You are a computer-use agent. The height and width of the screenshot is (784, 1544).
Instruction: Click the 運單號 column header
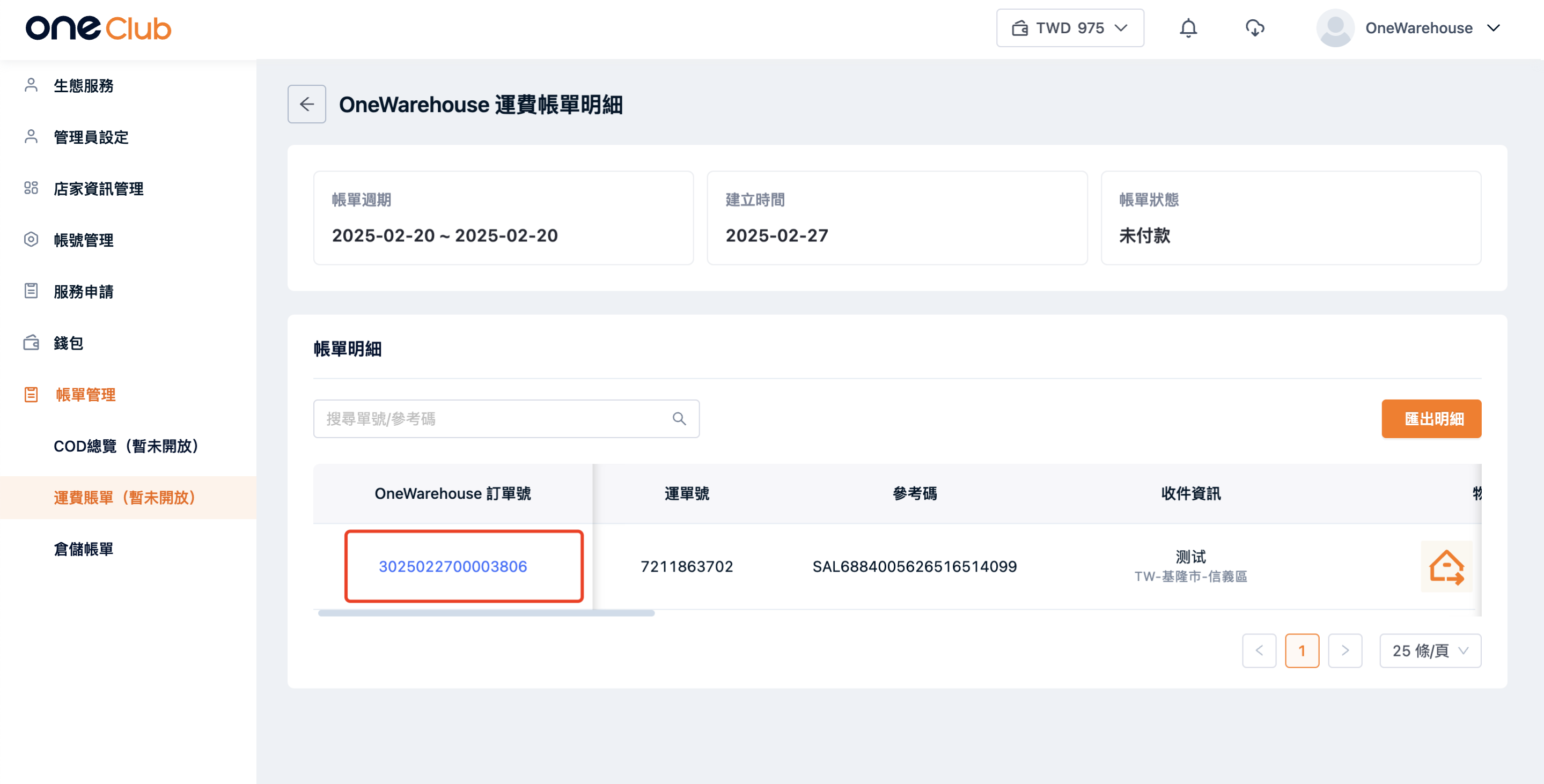pyautogui.click(x=687, y=493)
